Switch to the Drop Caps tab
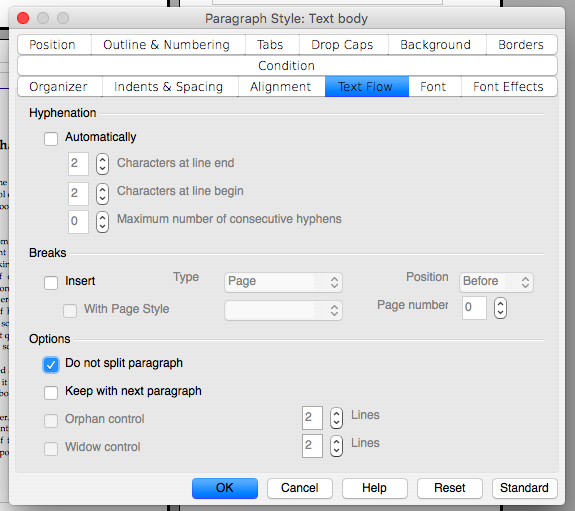 tap(342, 45)
